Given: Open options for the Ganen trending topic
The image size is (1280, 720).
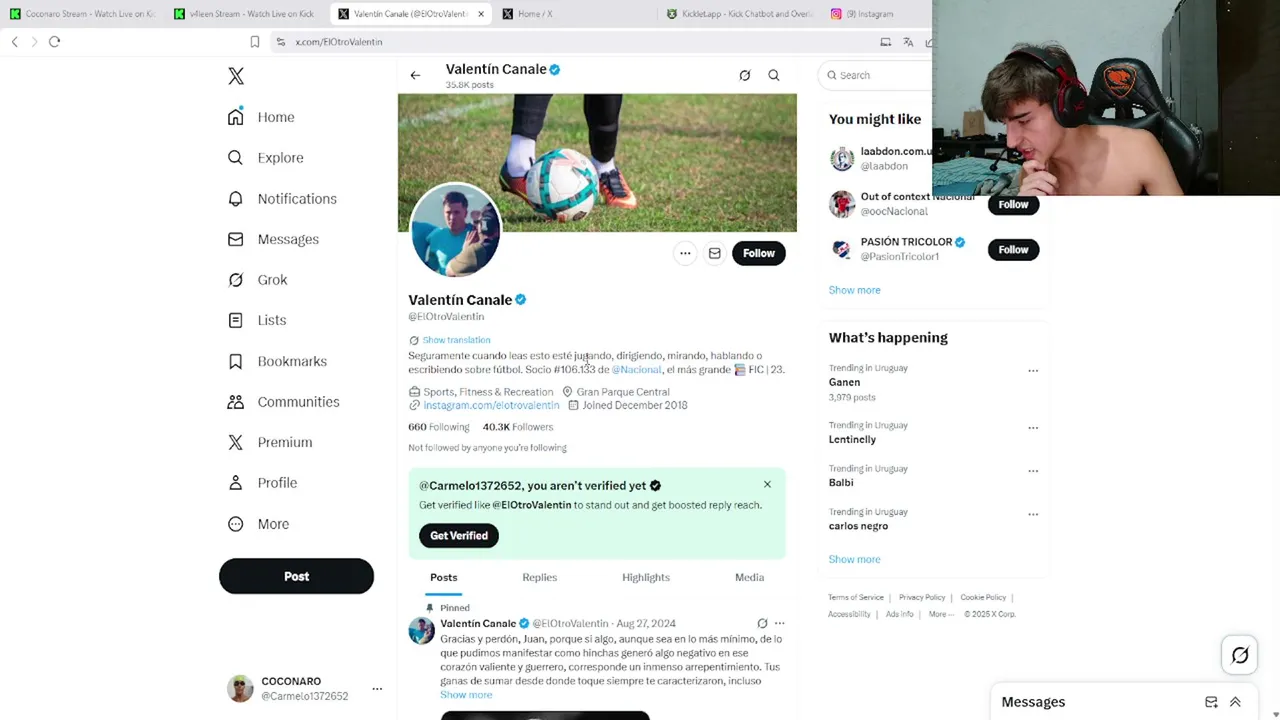Looking at the screenshot, I should pyautogui.click(x=1033, y=371).
